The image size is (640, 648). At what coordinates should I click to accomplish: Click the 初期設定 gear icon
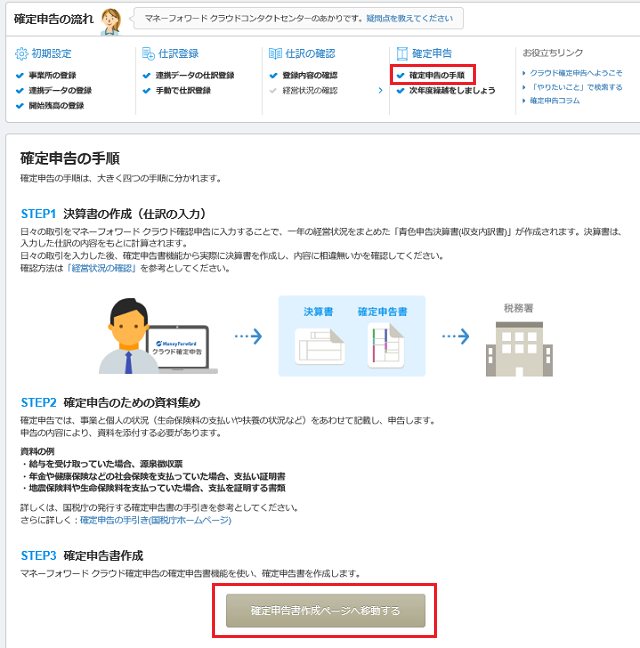(x=21, y=54)
